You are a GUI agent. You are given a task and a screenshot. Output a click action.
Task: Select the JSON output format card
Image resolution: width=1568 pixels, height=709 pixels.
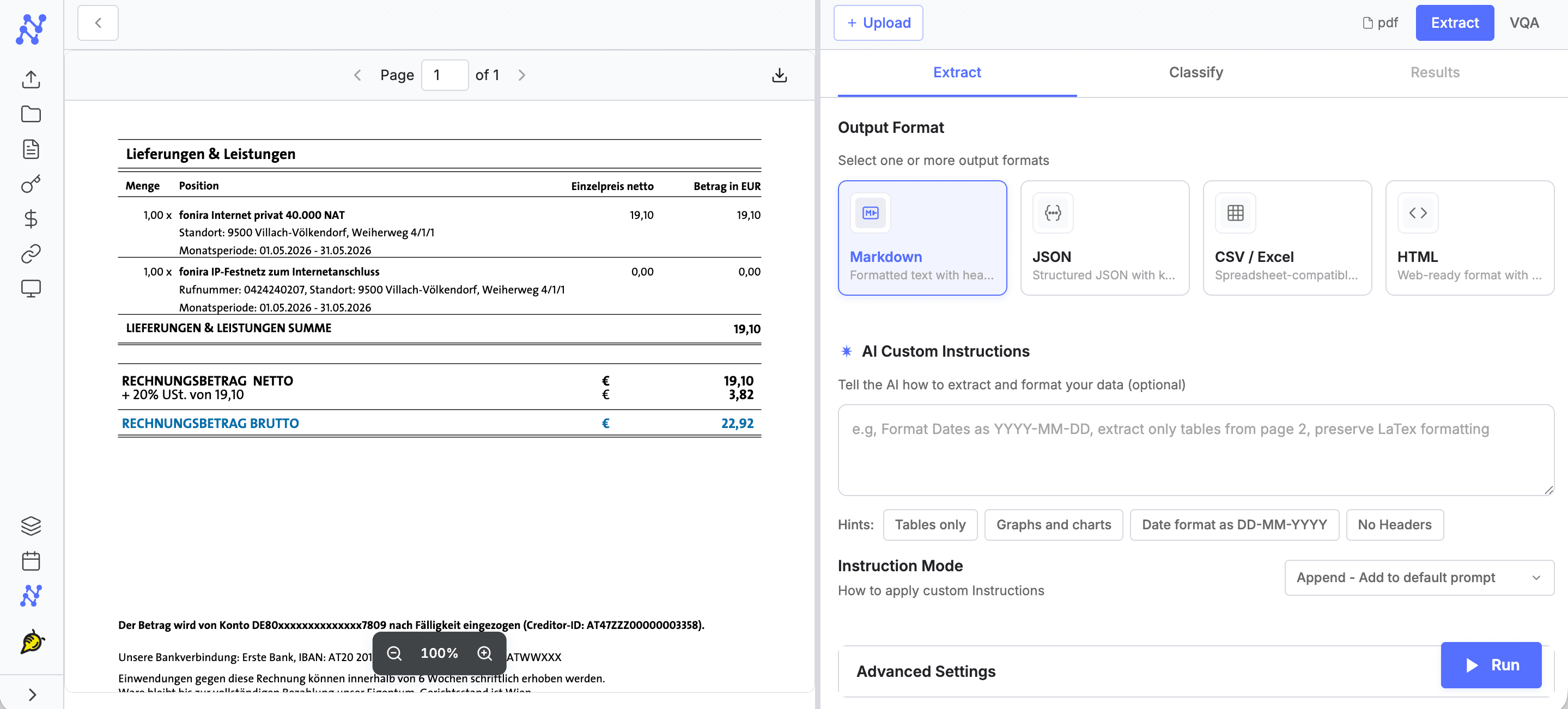click(1105, 238)
